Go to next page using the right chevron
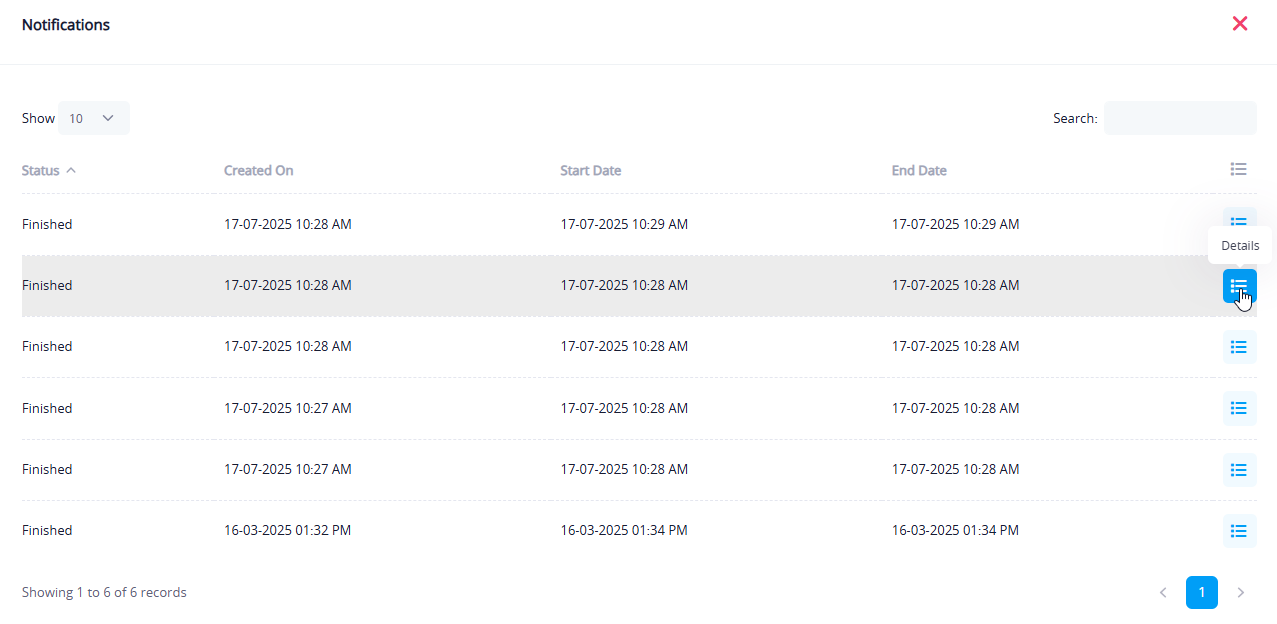 tap(1240, 593)
